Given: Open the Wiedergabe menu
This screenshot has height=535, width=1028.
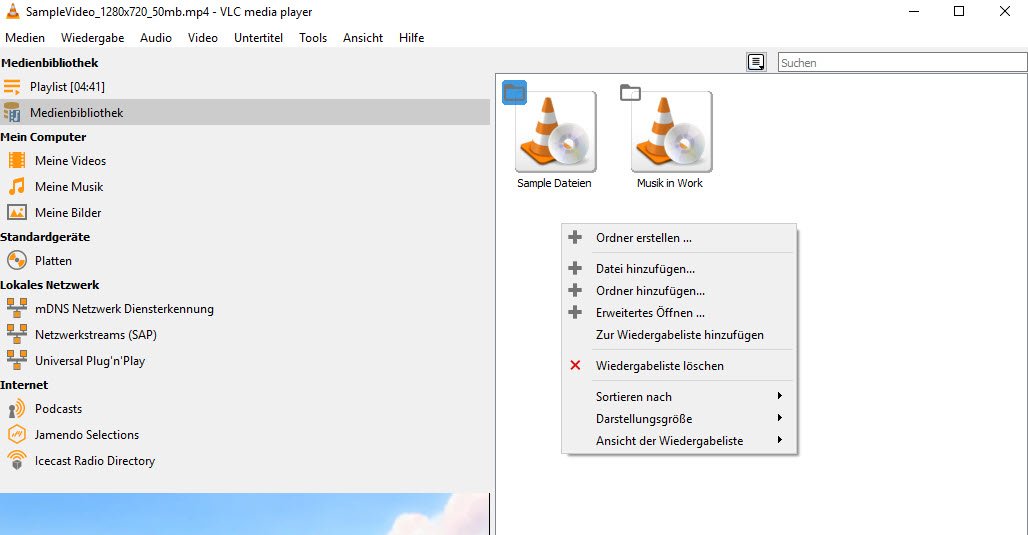Looking at the screenshot, I should [92, 38].
